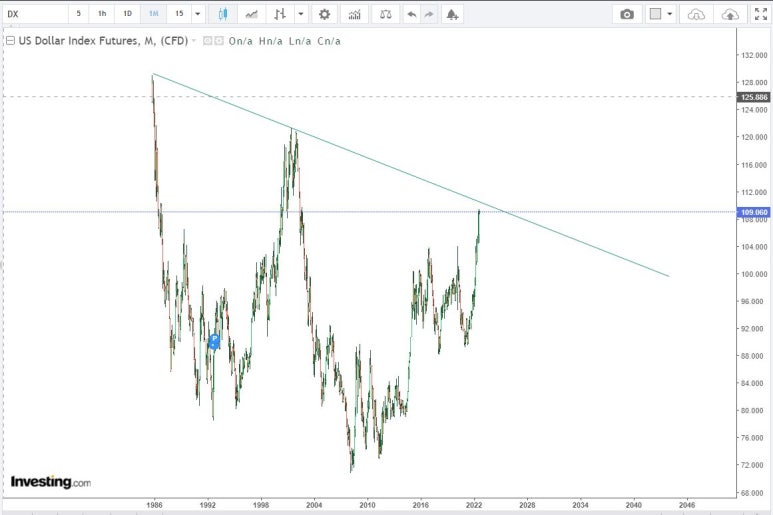Viewport: 773px width, 515px height.
Task: Select the 1D timeframe
Action: [x=128, y=14]
